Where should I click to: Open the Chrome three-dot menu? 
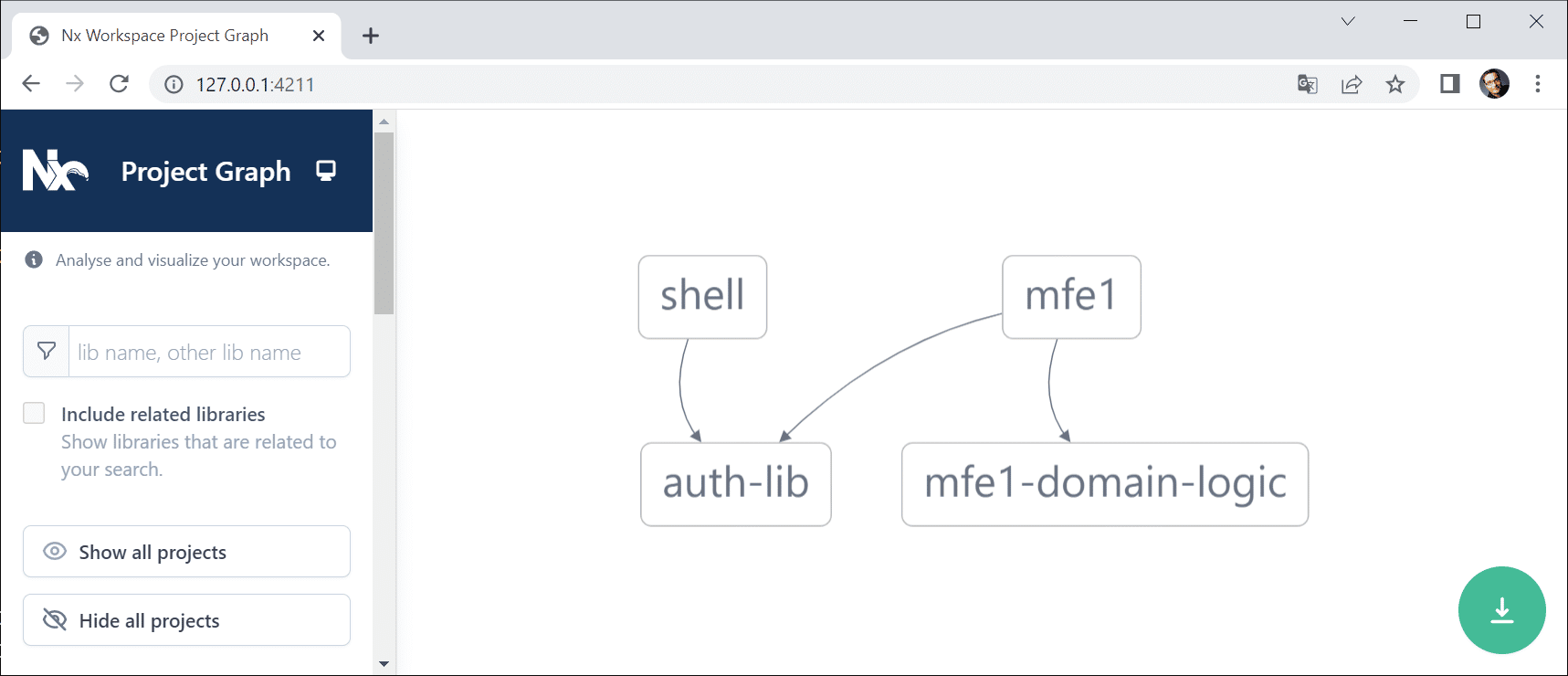(x=1538, y=84)
